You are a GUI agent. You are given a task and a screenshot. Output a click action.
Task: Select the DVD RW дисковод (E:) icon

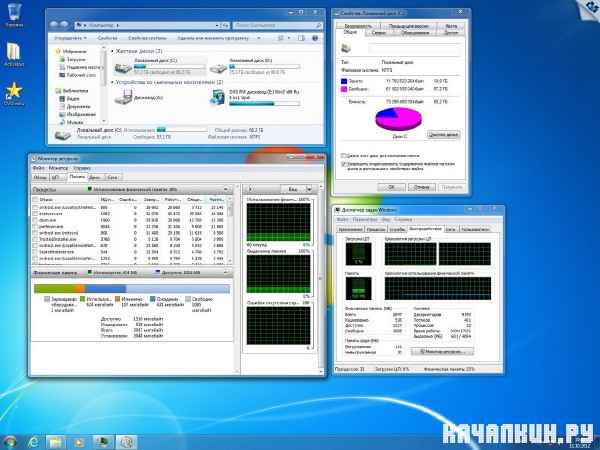(218, 97)
